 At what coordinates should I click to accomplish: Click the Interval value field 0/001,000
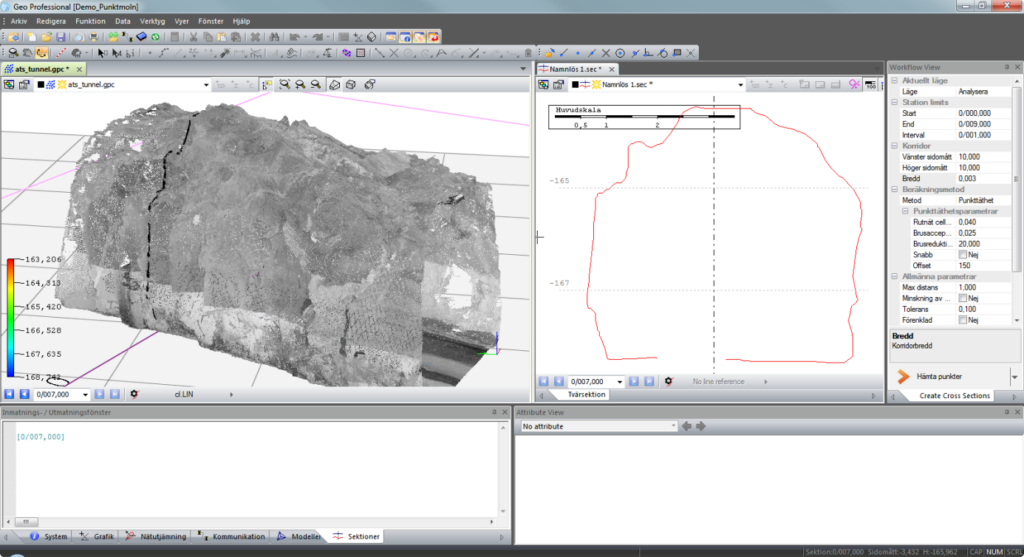coord(975,135)
